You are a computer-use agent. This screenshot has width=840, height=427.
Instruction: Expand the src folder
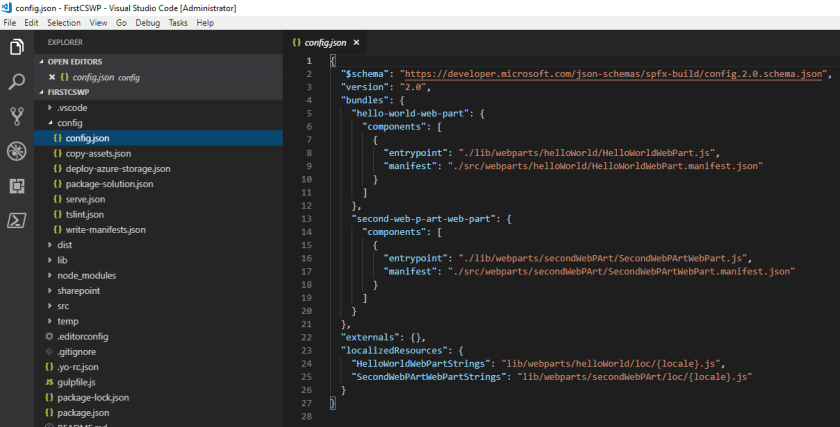62,306
